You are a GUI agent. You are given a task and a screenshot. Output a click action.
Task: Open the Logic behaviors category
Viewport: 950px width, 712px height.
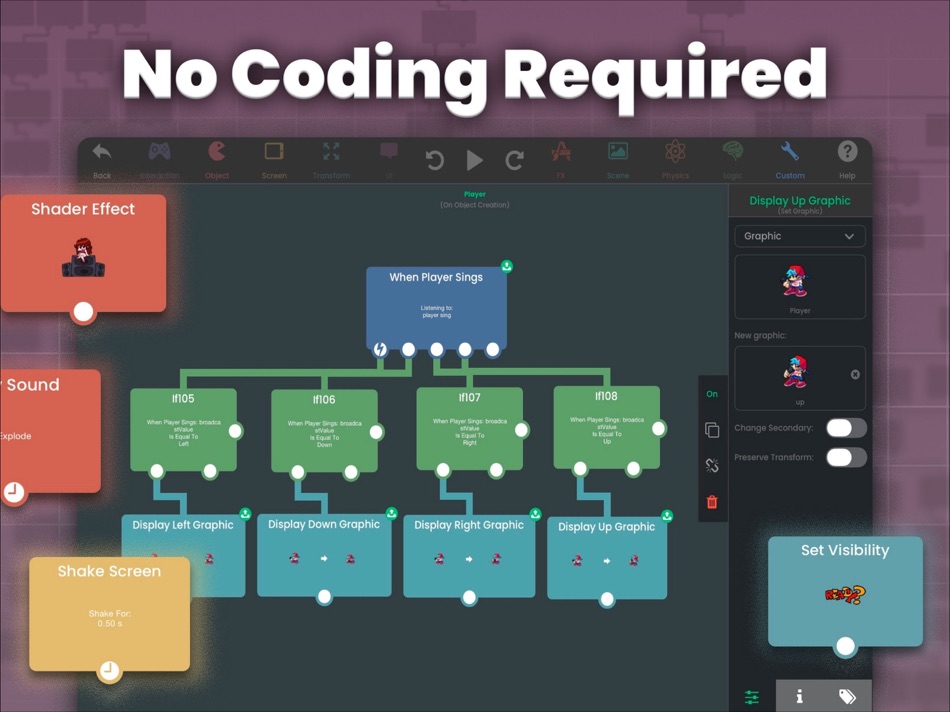tap(732, 159)
